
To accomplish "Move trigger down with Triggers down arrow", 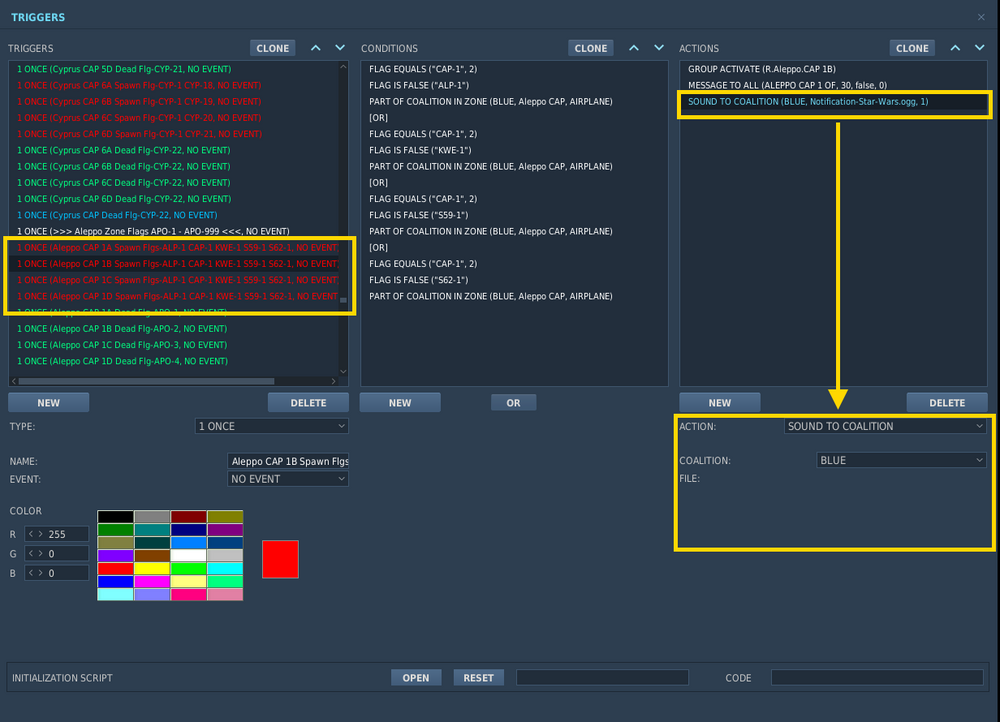I will (340, 48).
